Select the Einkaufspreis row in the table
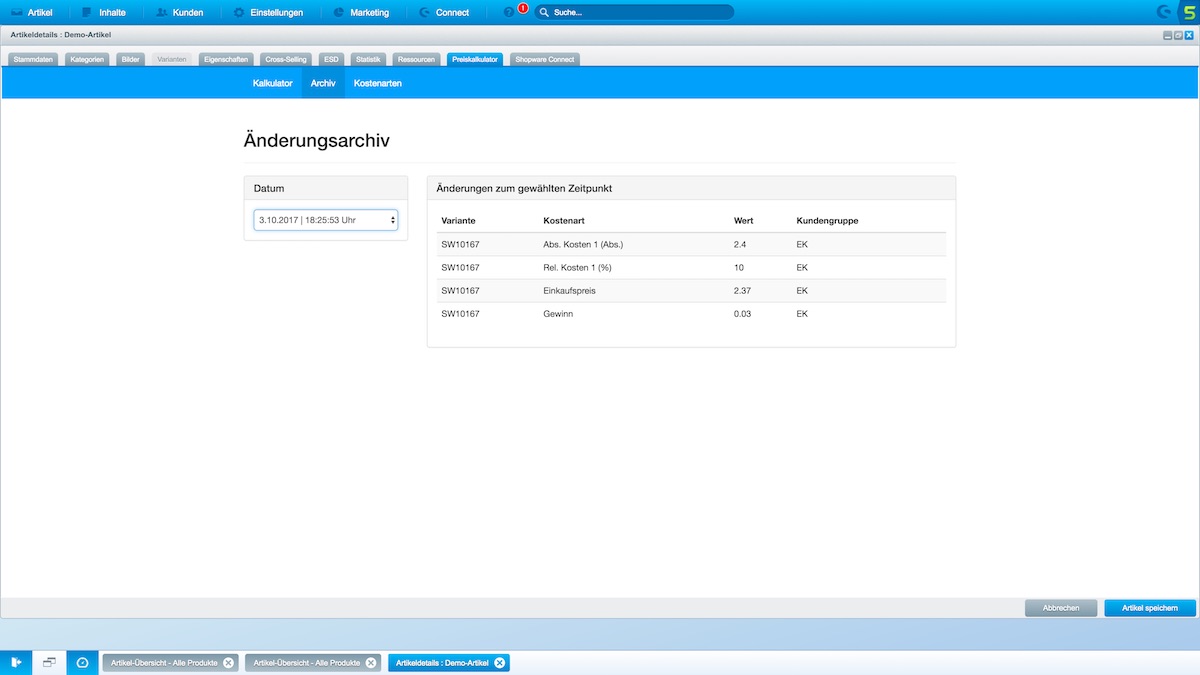The width and height of the screenshot is (1200, 675). [690, 291]
